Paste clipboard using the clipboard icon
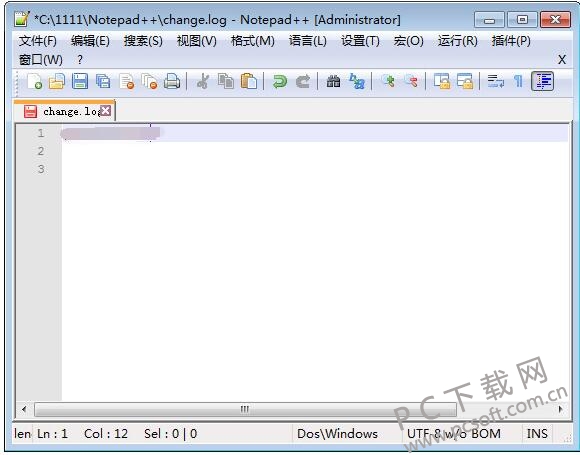The image size is (580, 455). [249, 81]
